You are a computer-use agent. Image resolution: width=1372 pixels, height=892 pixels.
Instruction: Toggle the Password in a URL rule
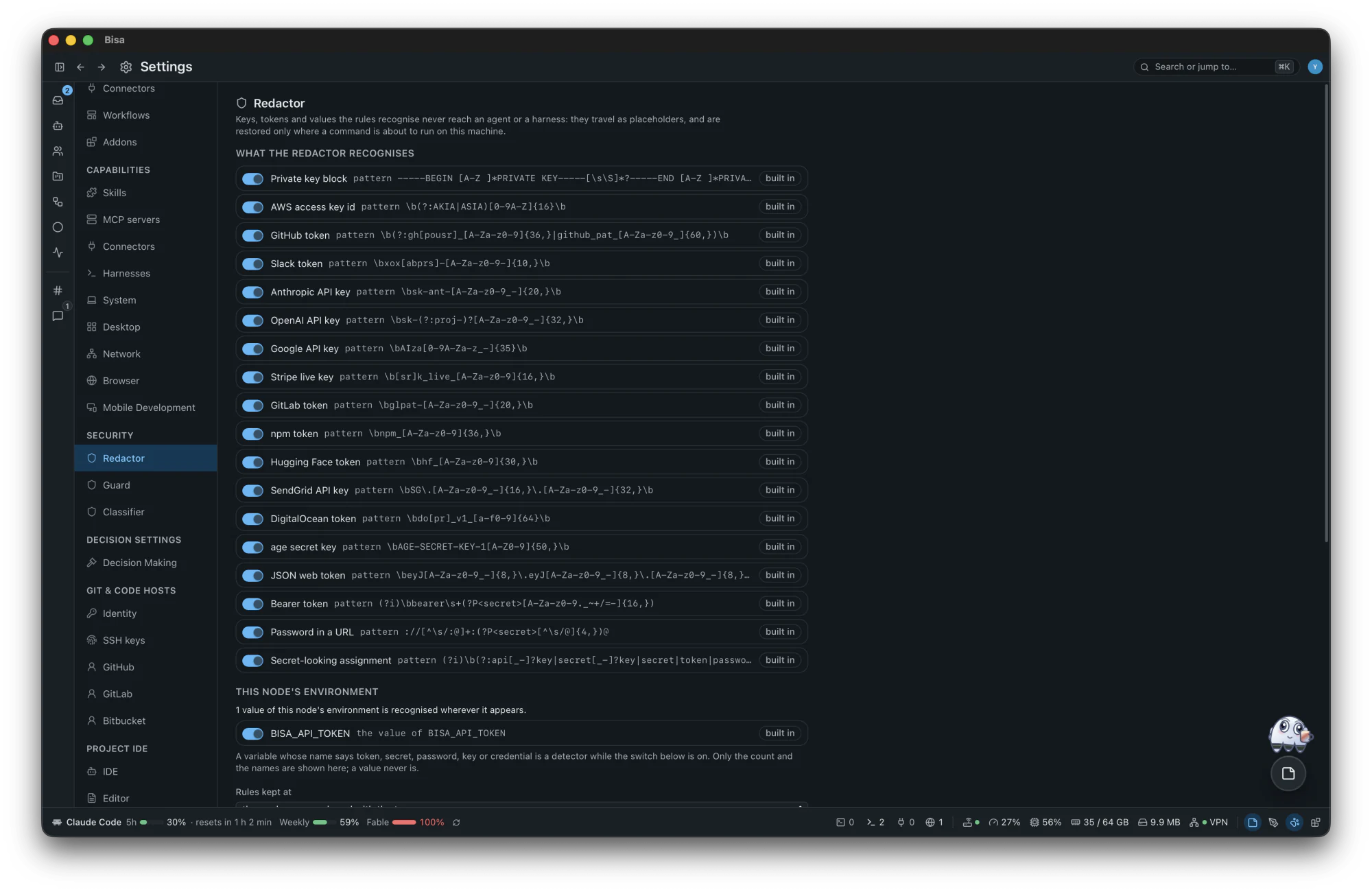[252, 633]
